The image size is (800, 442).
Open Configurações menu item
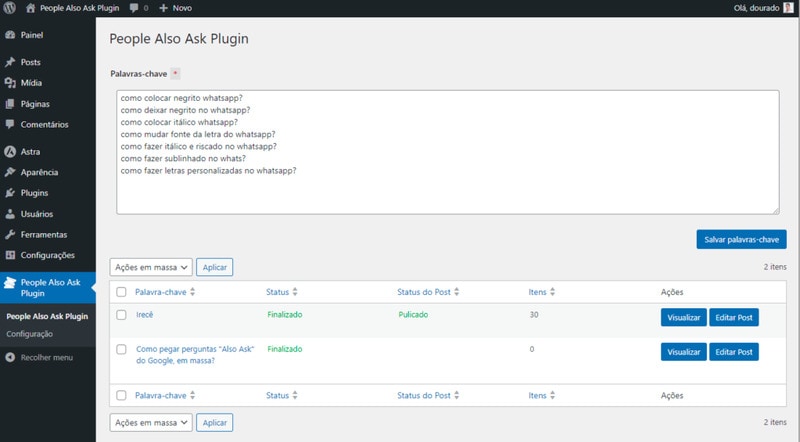pyautogui.click(x=47, y=255)
